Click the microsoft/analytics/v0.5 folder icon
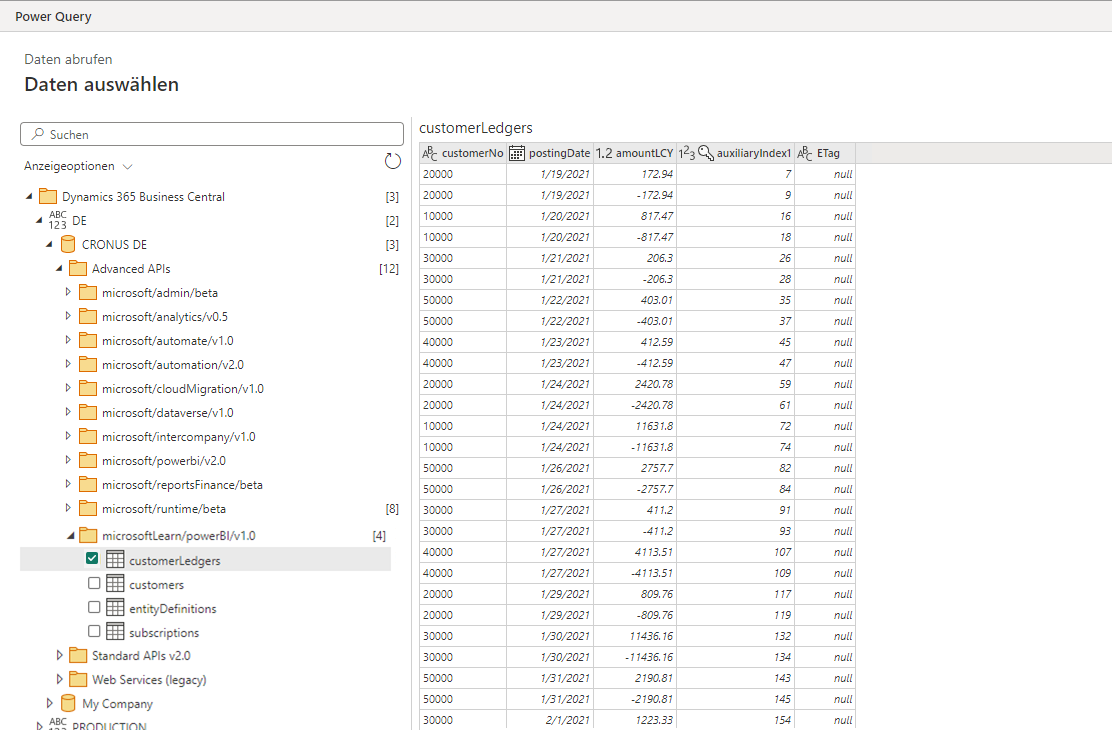The width and height of the screenshot is (1112, 730). tap(88, 316)
